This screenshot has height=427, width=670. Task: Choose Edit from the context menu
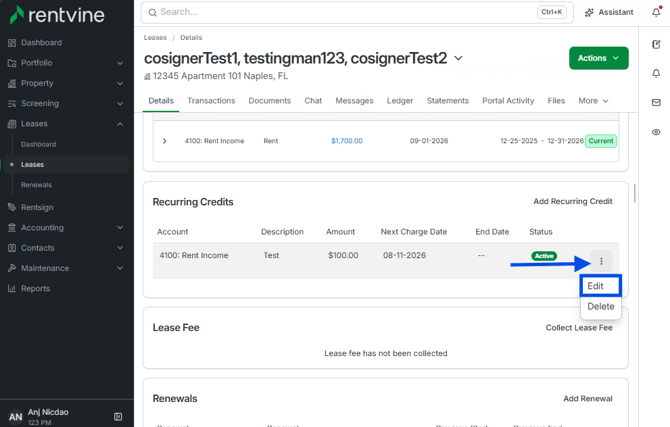[x=600, y=286]
